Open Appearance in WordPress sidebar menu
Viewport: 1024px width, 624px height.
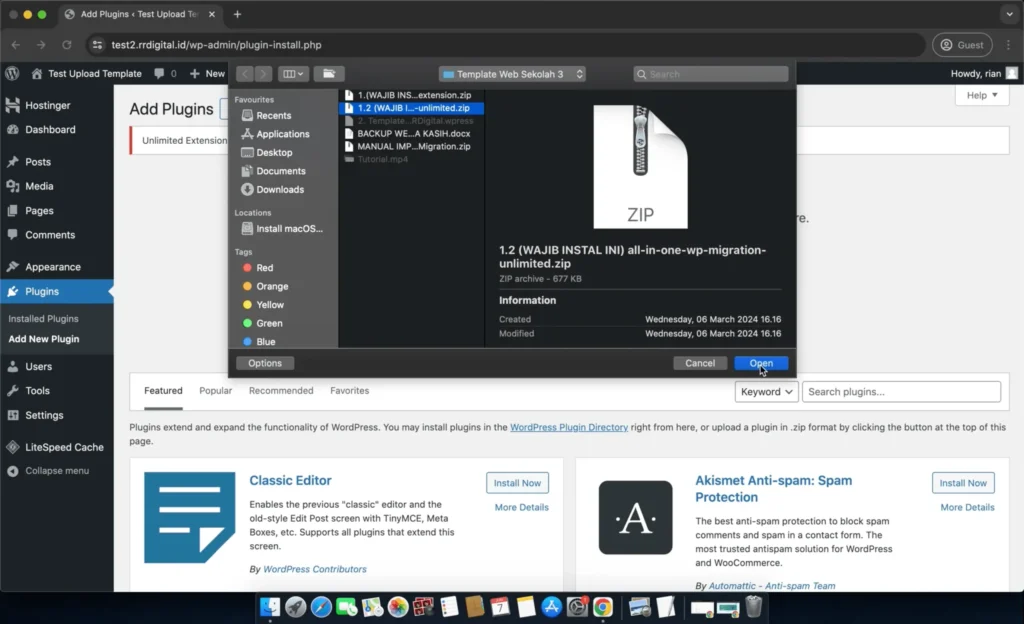point(52,267)
